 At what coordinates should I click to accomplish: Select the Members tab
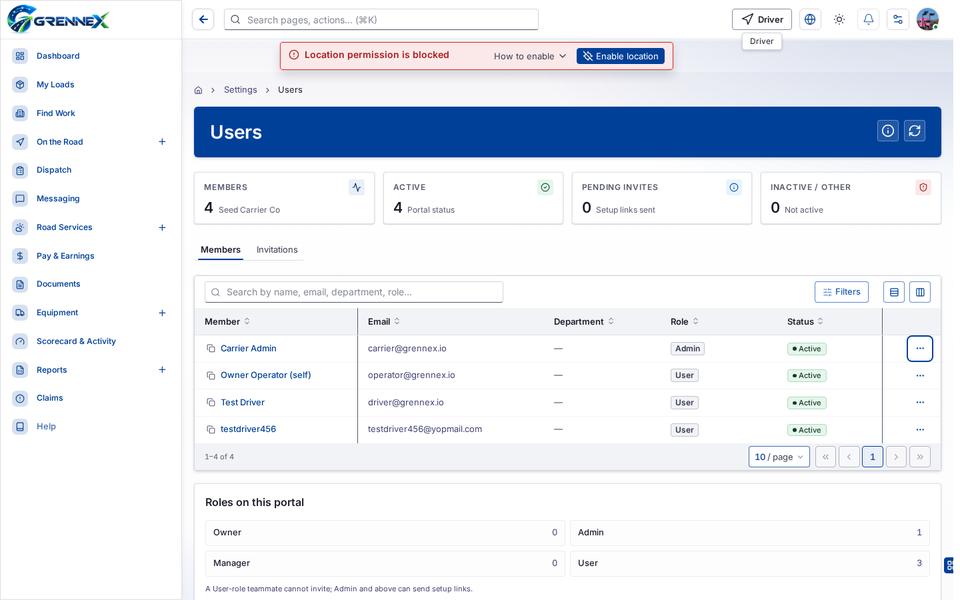coord(220,250)
